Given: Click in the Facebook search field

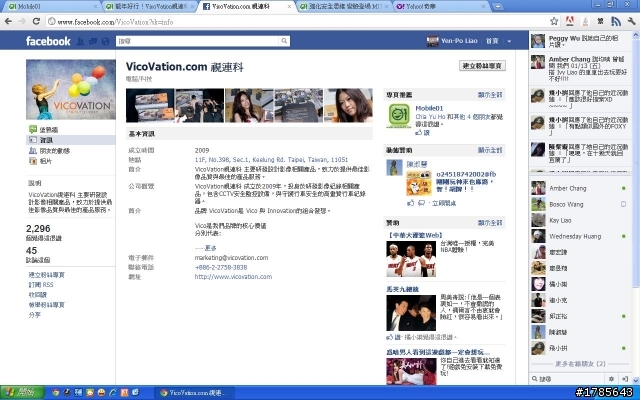Looking at the screenshot, I should pyautogui.click(x=198, y=41).
